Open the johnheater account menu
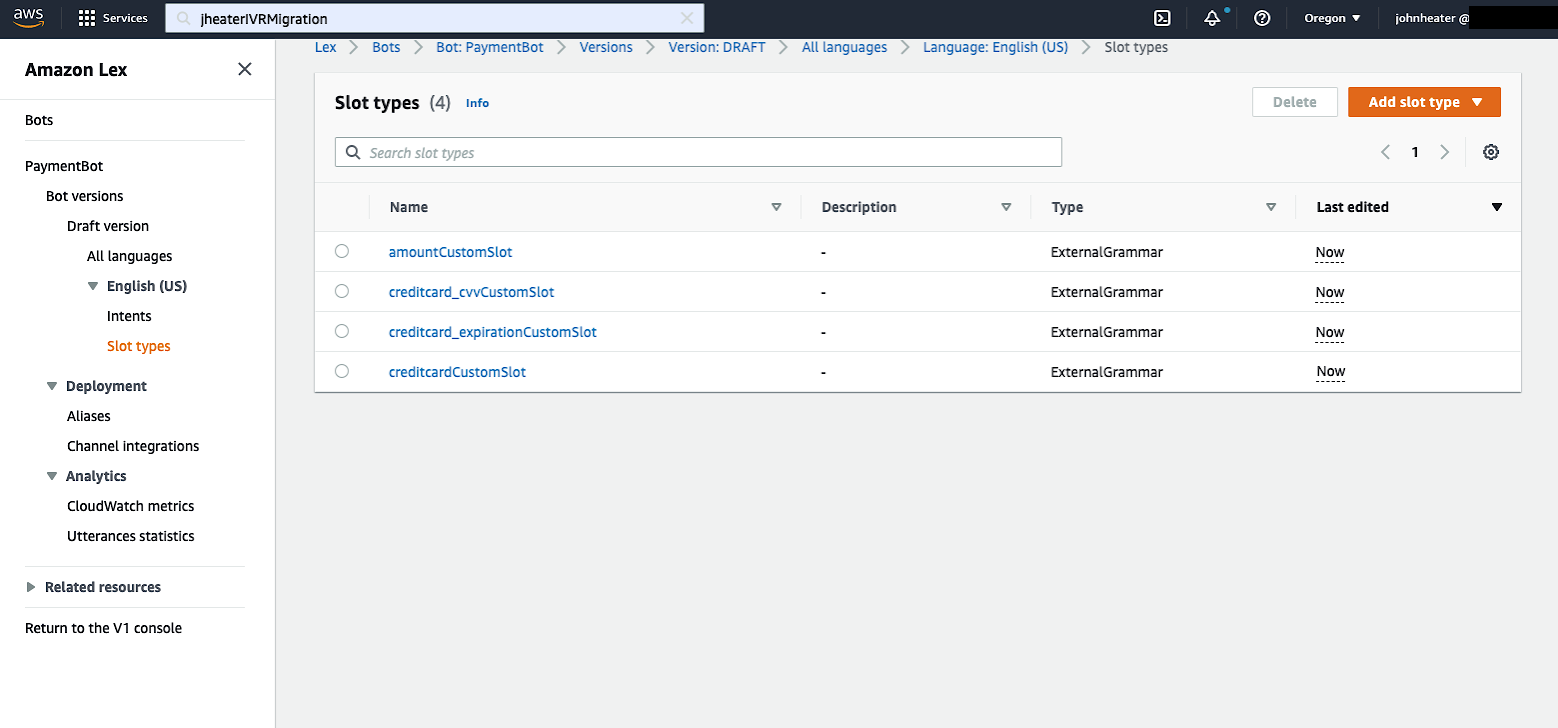 1432,18
